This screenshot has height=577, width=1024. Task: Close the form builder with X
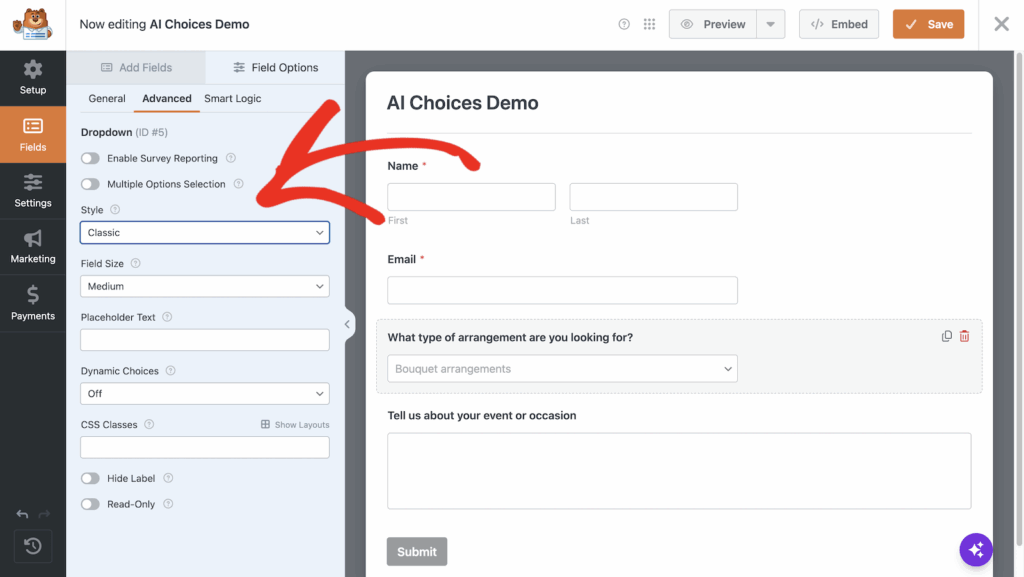tap(1001, 24)
